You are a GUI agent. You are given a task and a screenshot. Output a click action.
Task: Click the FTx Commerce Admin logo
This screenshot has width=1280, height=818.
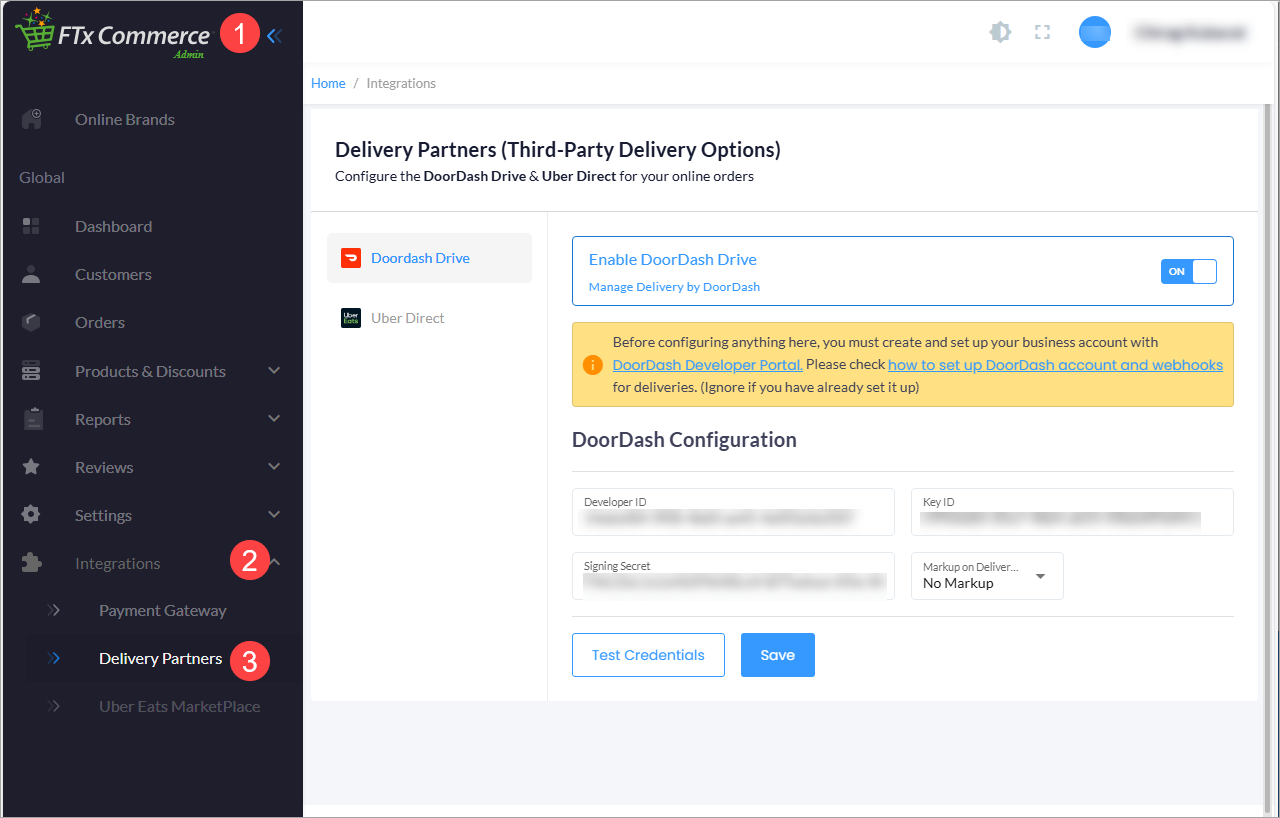[x=112, y=35]
